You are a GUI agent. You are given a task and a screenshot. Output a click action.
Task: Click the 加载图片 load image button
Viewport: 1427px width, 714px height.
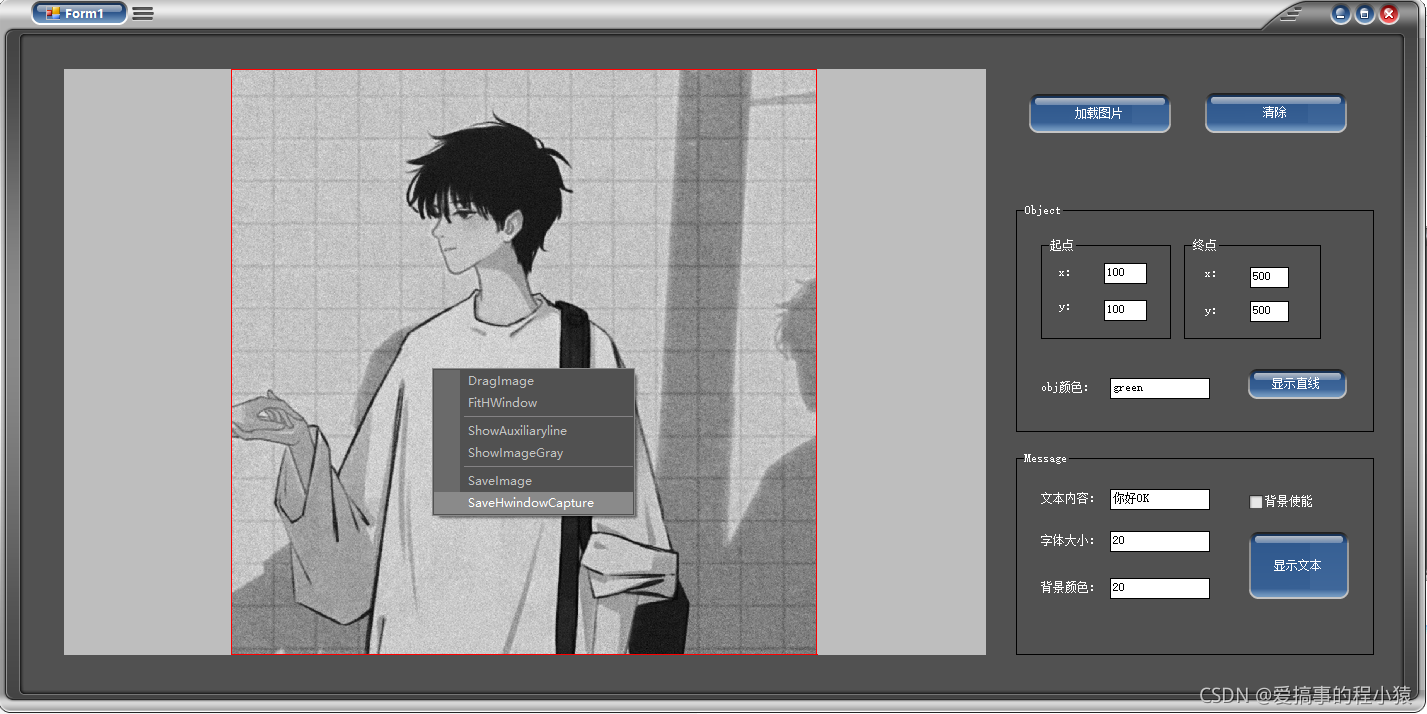pyautogui.click(x=1099, y=113)
